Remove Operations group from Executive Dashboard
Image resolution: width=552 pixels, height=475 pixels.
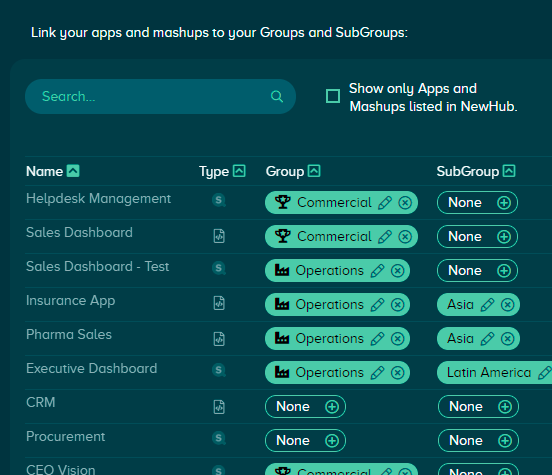point(397,373)
